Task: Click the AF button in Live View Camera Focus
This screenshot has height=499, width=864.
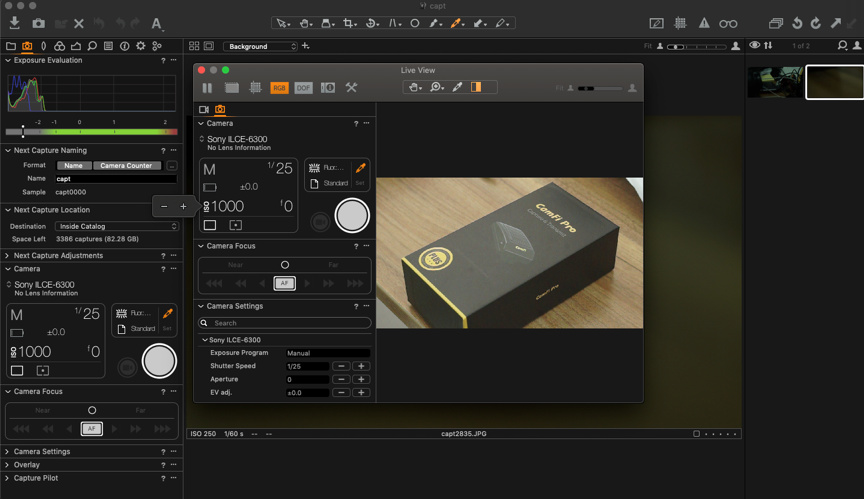Action: (x=284, y=283)
